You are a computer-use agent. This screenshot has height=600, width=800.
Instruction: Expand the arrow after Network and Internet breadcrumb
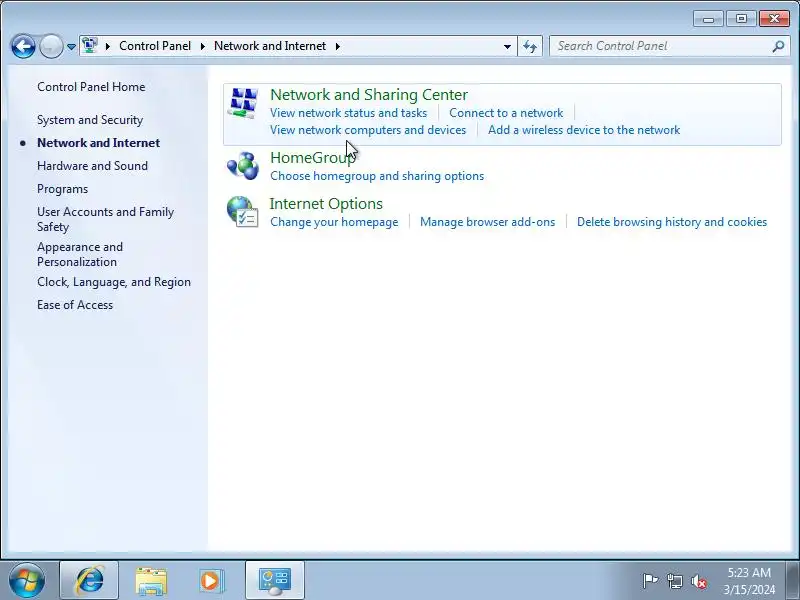(x=337, y=46)
